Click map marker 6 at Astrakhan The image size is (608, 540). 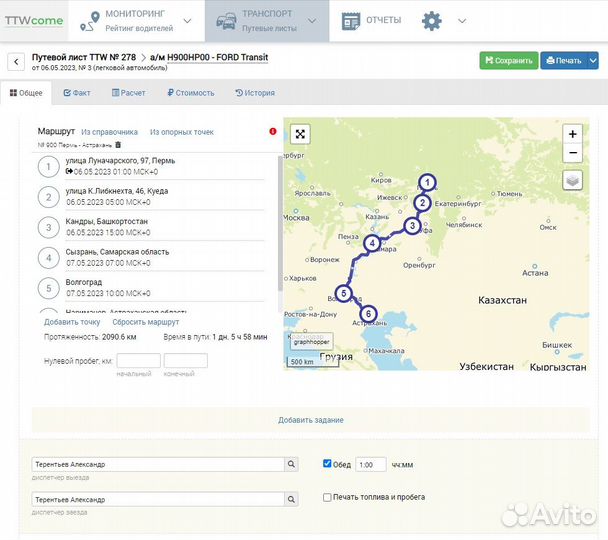368,314
